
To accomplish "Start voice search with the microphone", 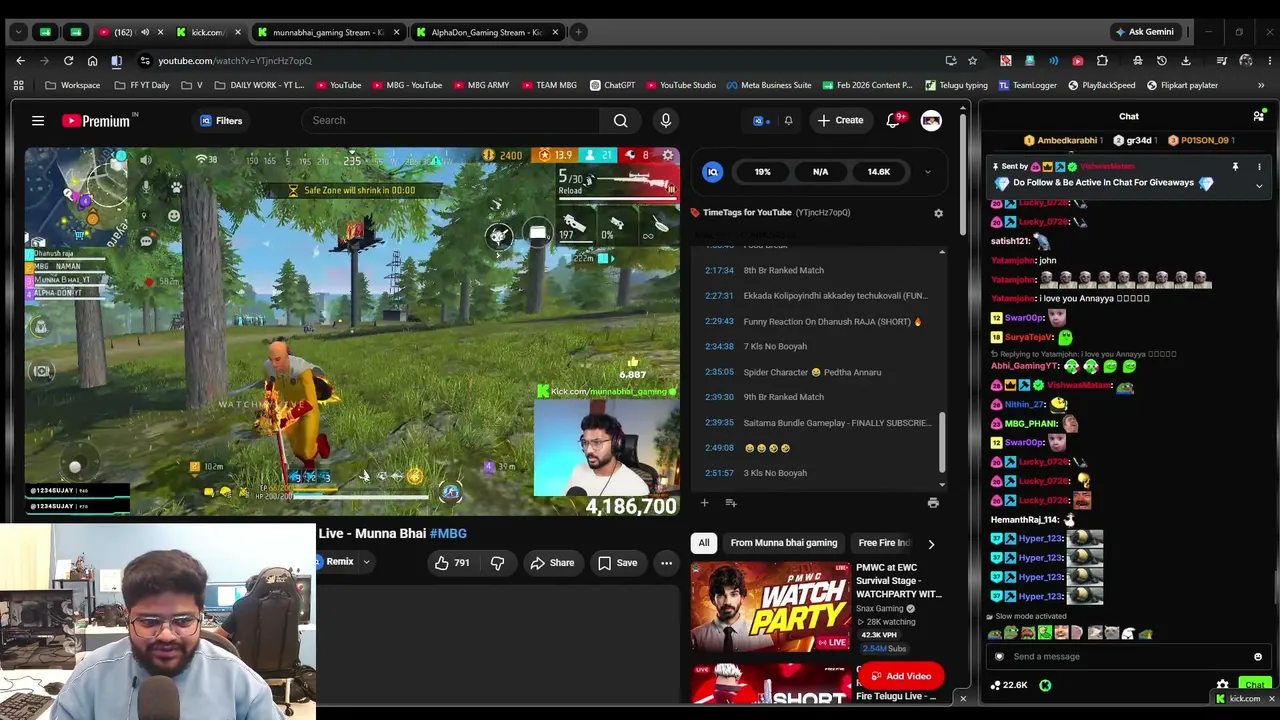I will coord(666,121).
